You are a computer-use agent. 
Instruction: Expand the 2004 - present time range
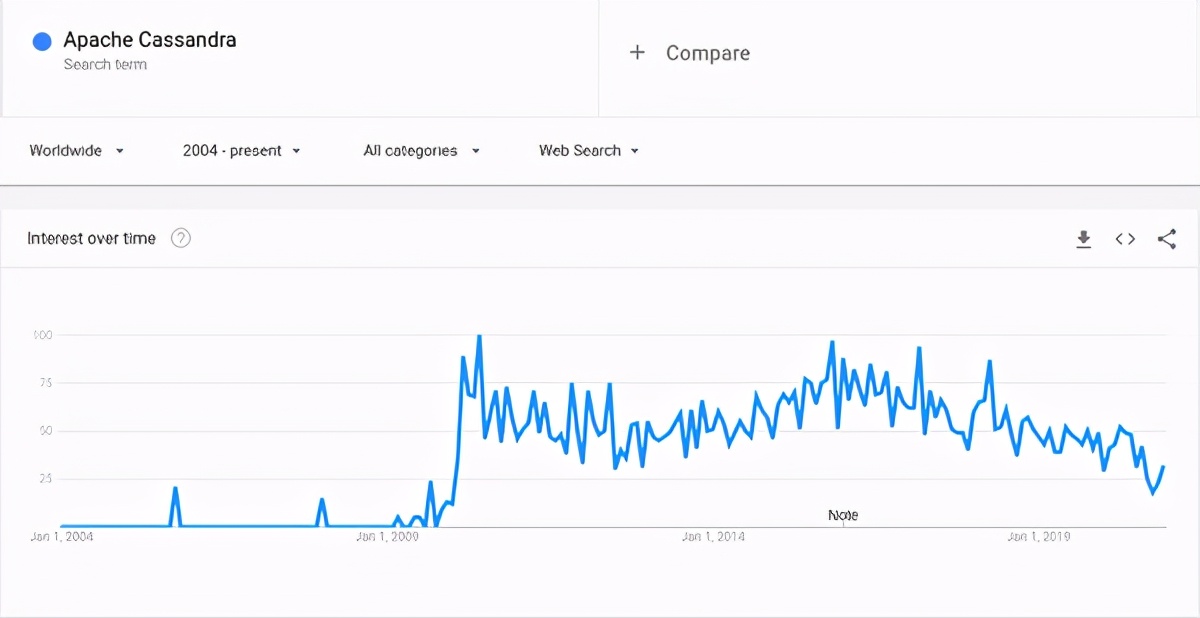241,151
